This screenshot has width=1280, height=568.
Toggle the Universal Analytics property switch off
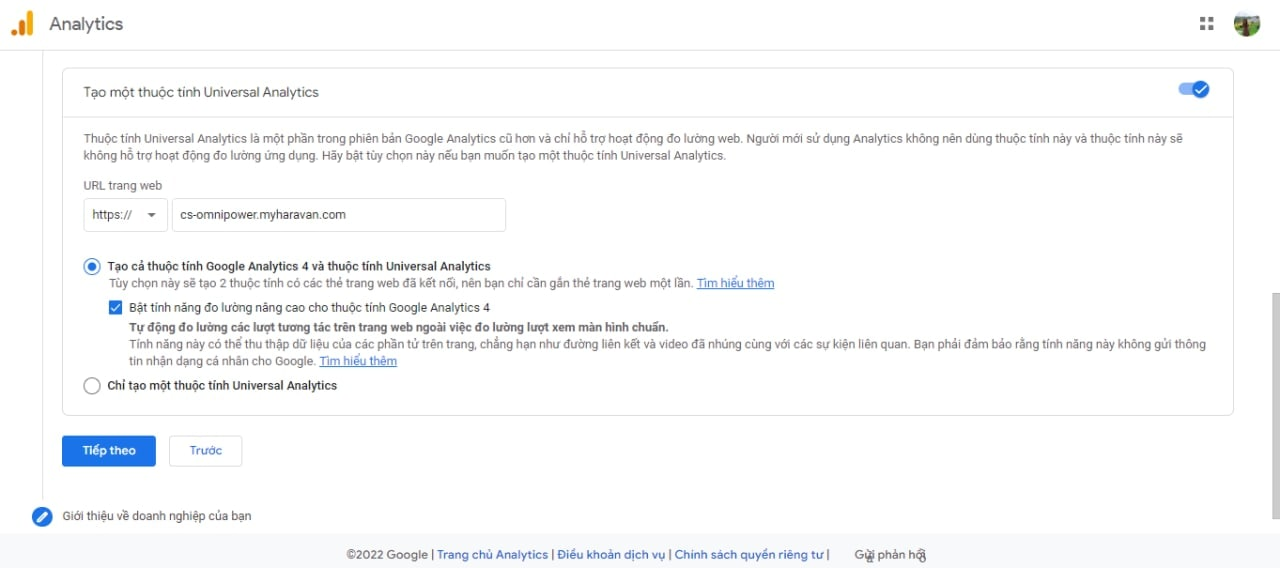point(1194,89)
